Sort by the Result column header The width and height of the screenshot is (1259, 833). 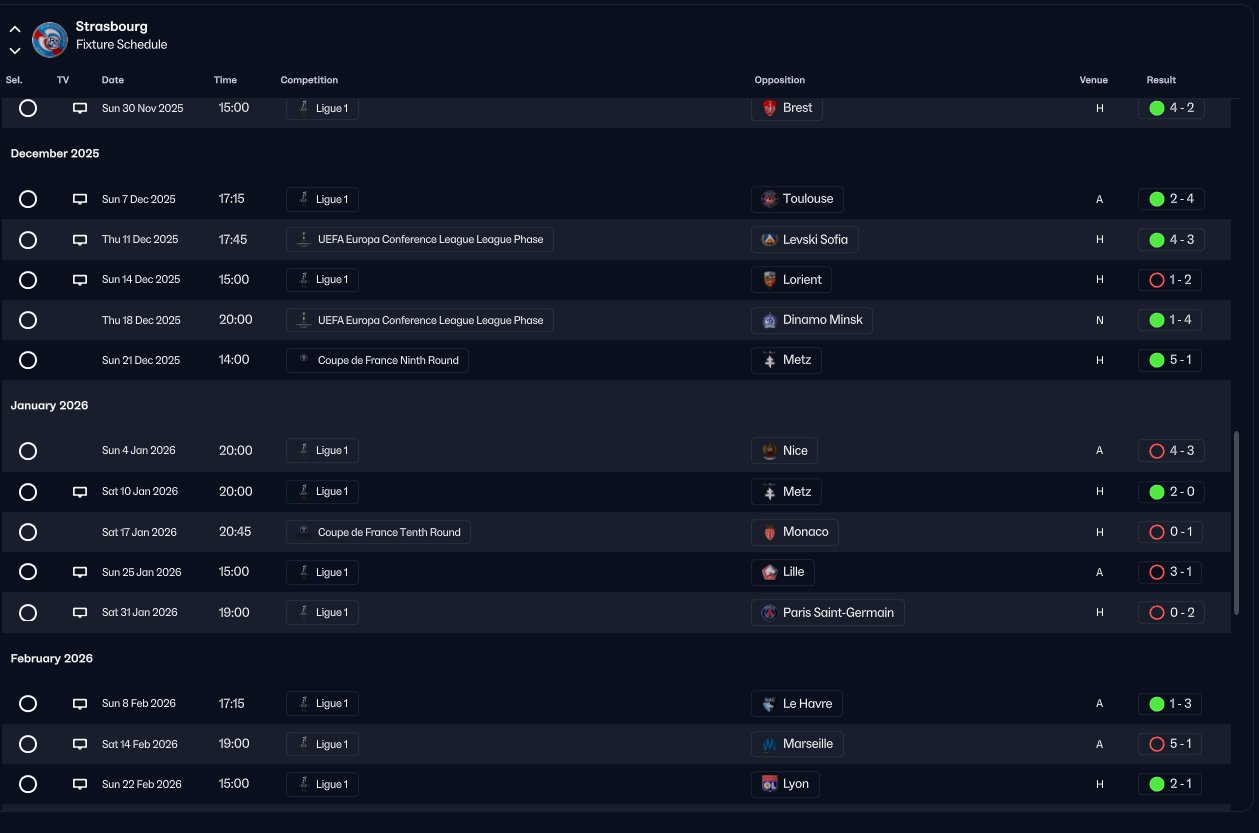[x=1161, y=80]
